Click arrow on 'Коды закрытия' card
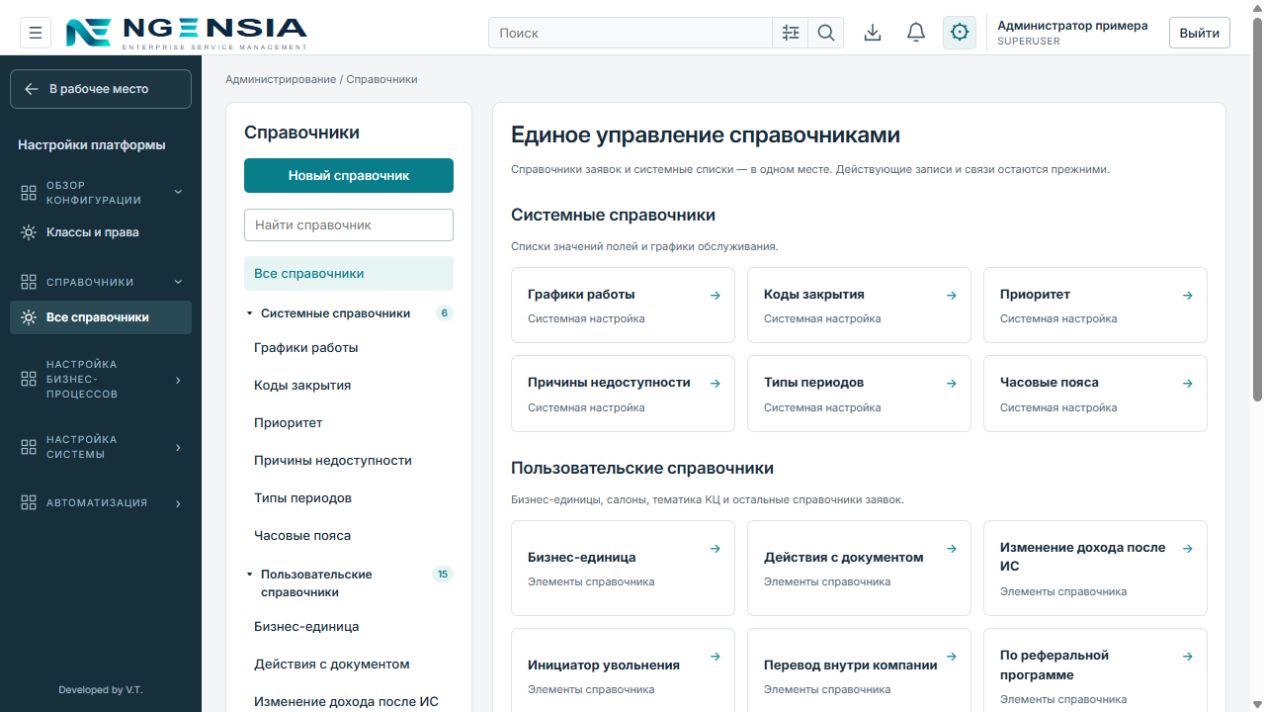This screenshot has width=1265, height=712. (951, 295)
